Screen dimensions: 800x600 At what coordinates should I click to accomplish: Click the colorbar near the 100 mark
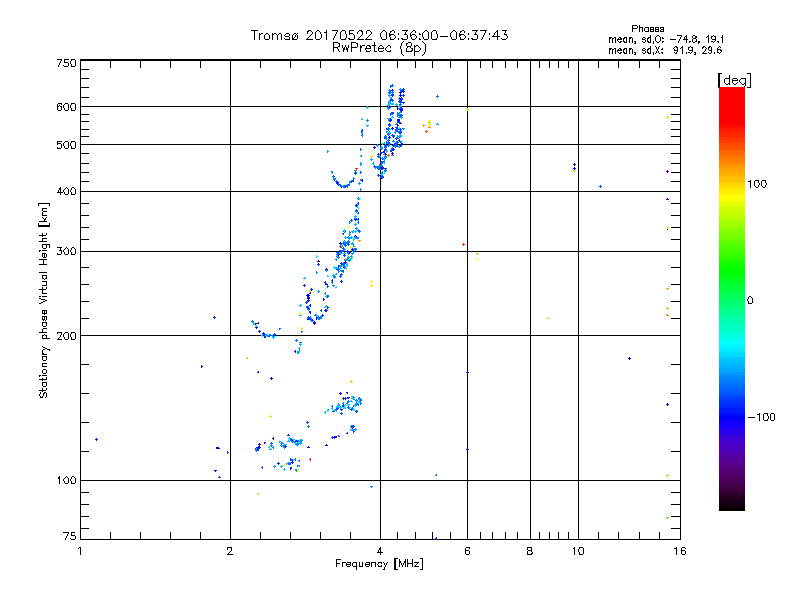(732, 185)
